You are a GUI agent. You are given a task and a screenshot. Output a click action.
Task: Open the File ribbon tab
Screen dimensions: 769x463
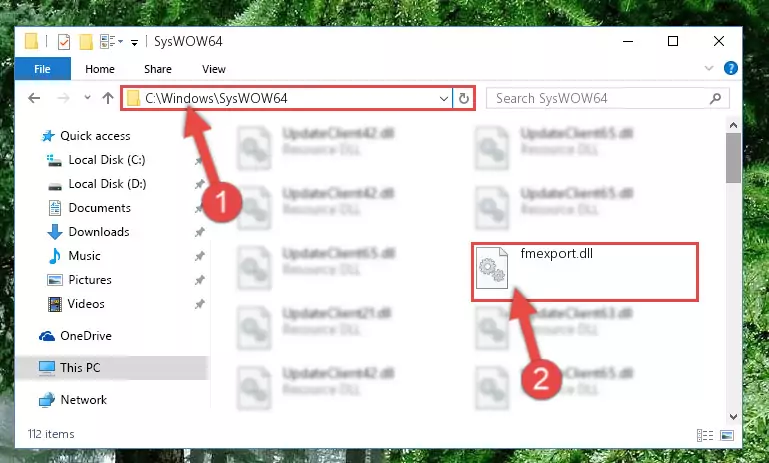tap(42, 69)
